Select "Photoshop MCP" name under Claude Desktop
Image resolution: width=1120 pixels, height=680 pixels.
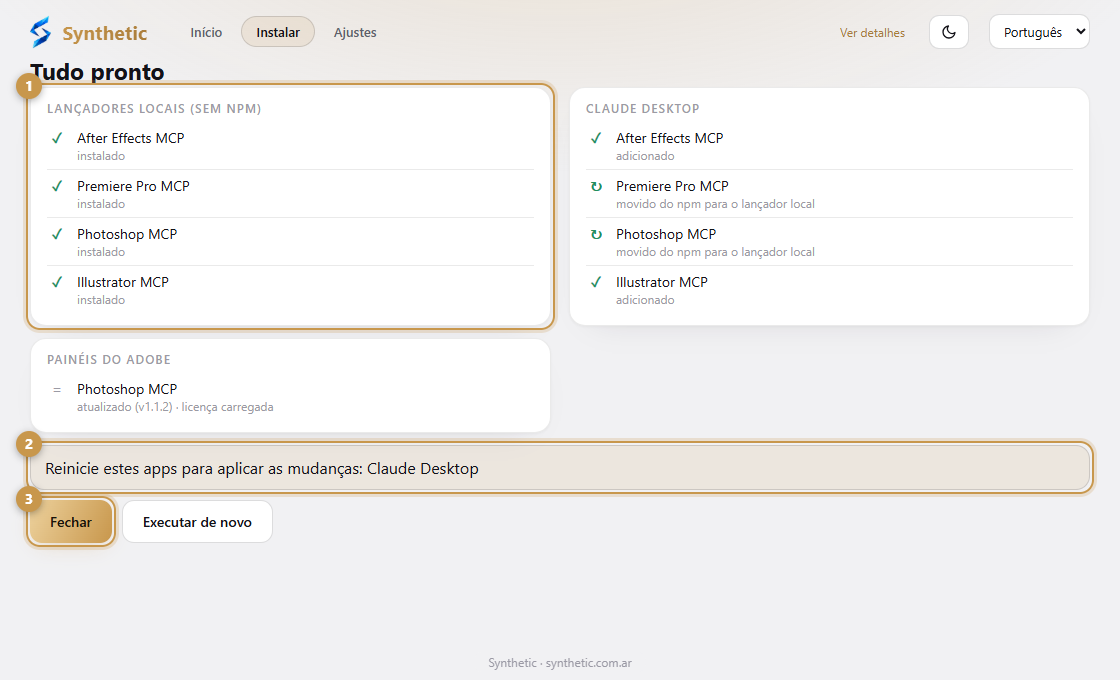pyautogui.click(x=666, y=234)
